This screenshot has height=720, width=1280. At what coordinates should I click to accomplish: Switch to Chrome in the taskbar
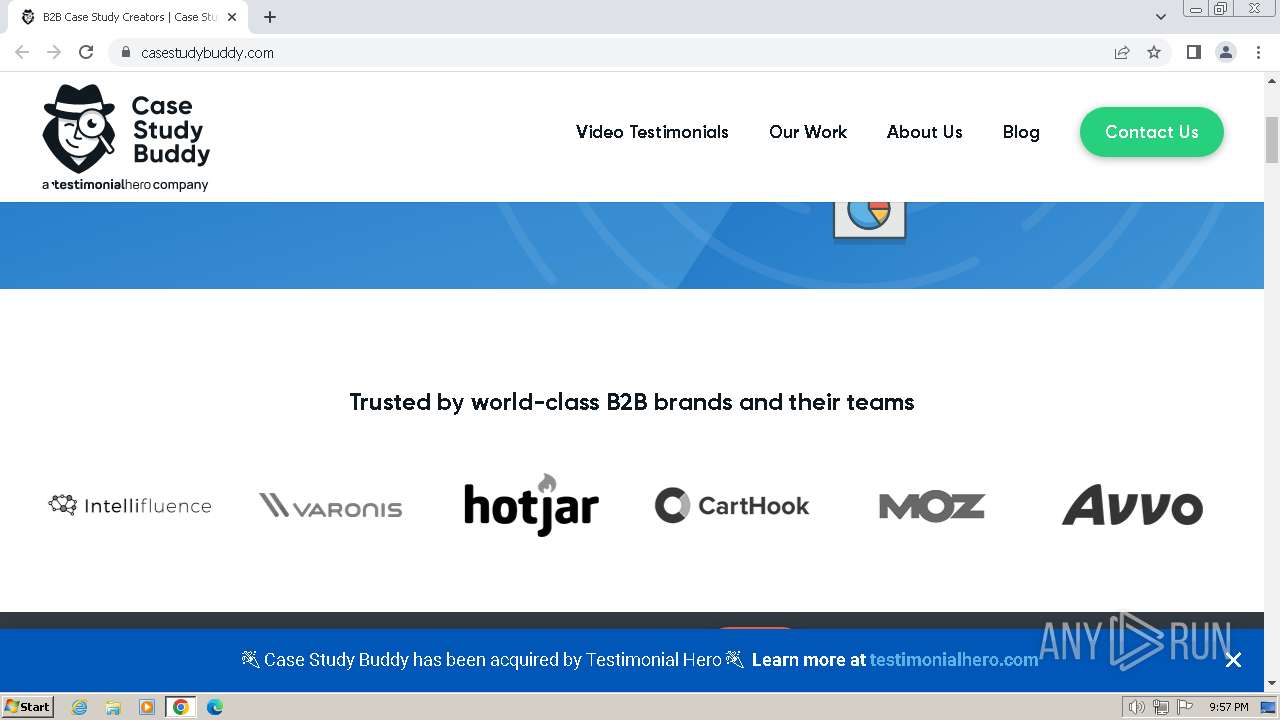[181, 707]
